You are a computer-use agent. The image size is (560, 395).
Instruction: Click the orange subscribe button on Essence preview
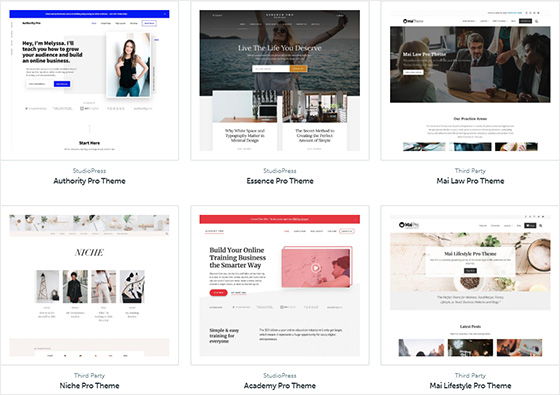tap(298, 69)
